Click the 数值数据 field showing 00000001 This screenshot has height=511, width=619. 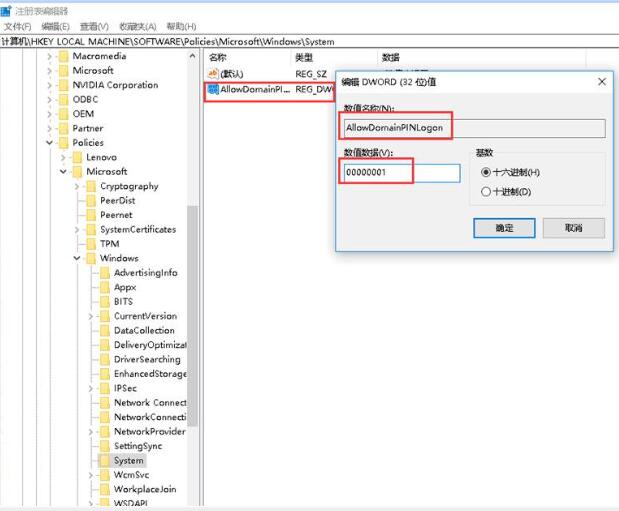[401, 173]
